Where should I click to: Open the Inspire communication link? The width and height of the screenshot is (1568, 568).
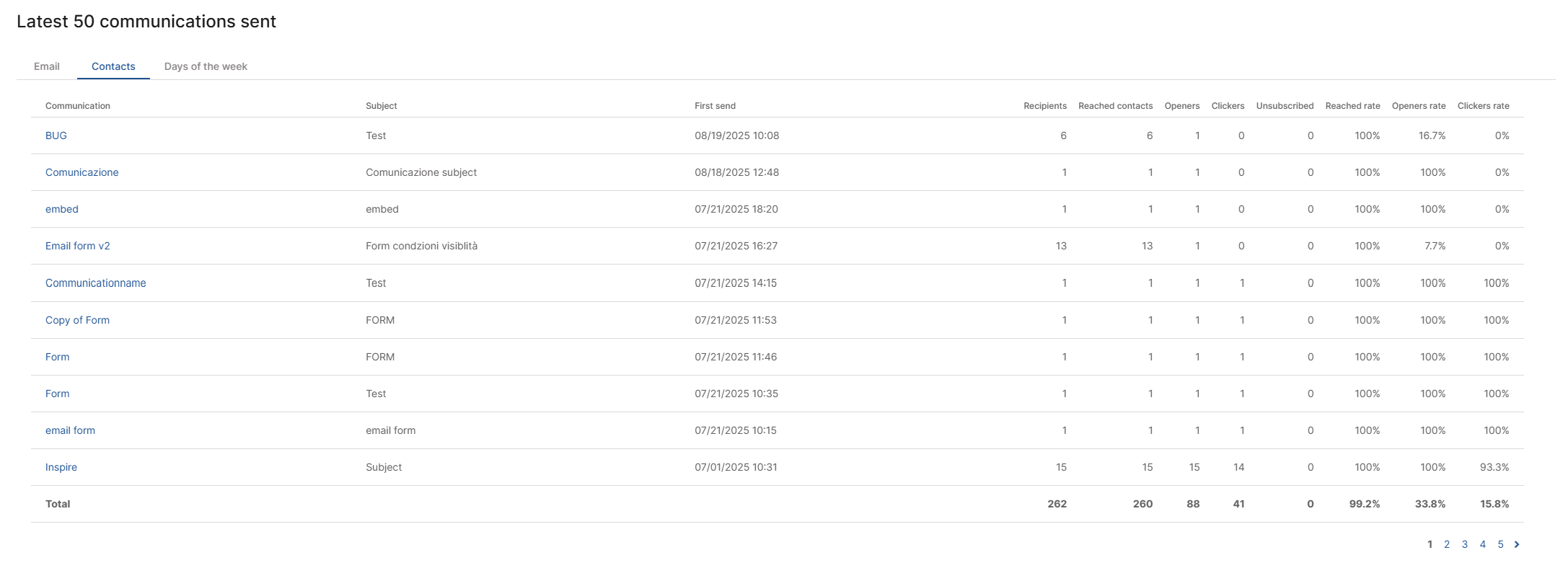click(x=61, y=467)
